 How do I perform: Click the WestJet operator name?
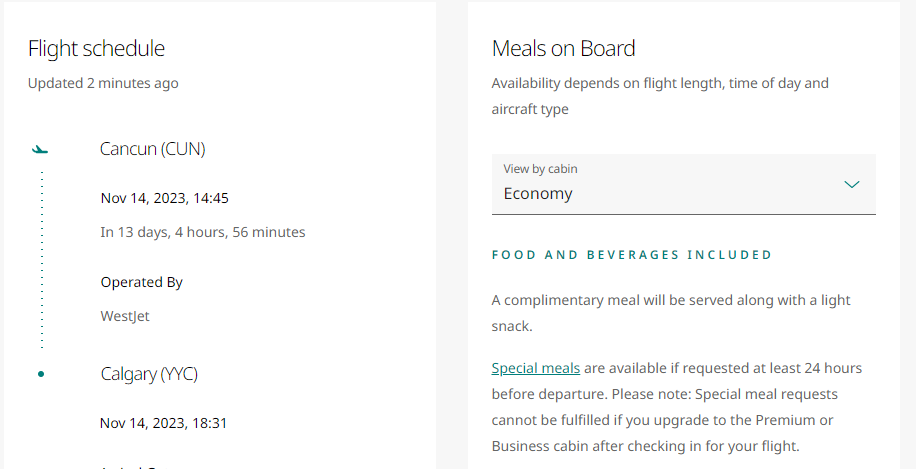125,316
